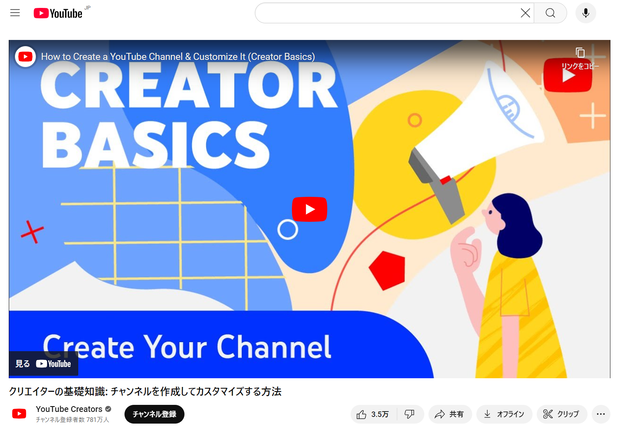620x429 pixels.
Task: Go to YouTube home via logo
Action: click(58, 13)
